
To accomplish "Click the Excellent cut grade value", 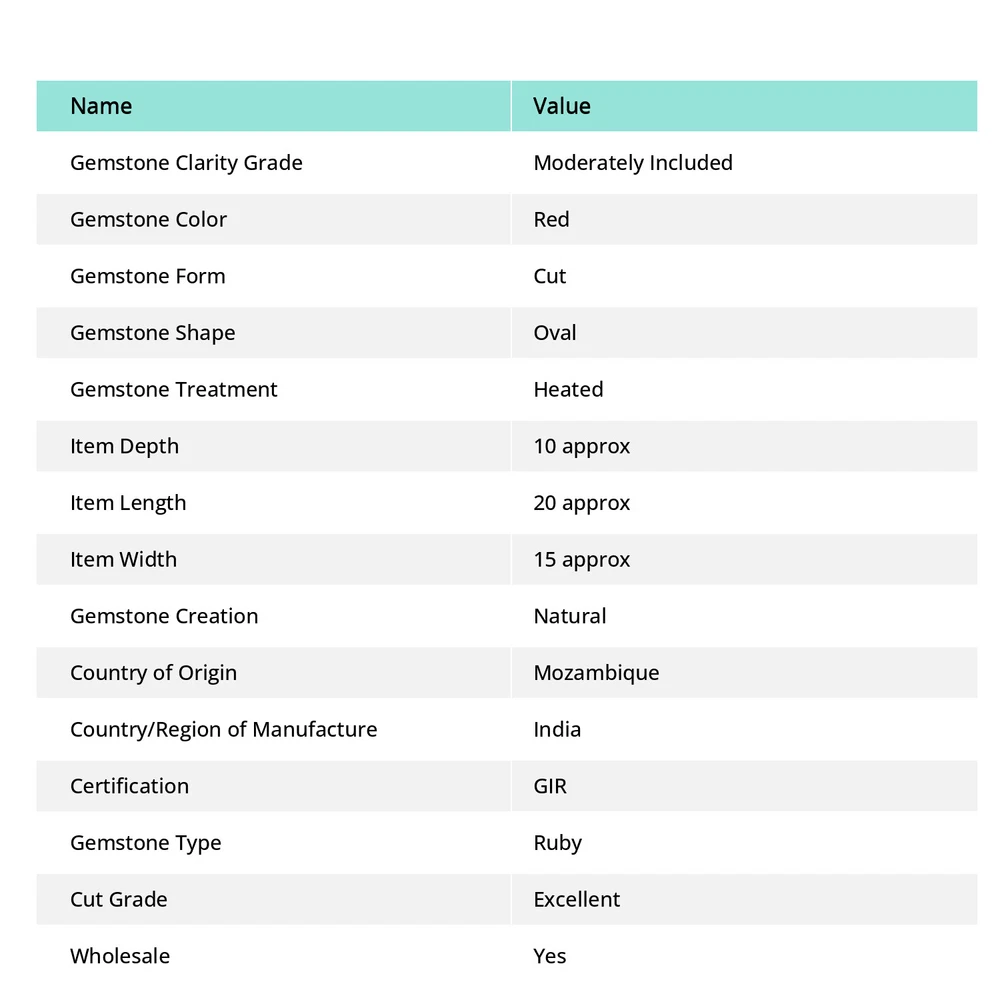I will 577,900.
